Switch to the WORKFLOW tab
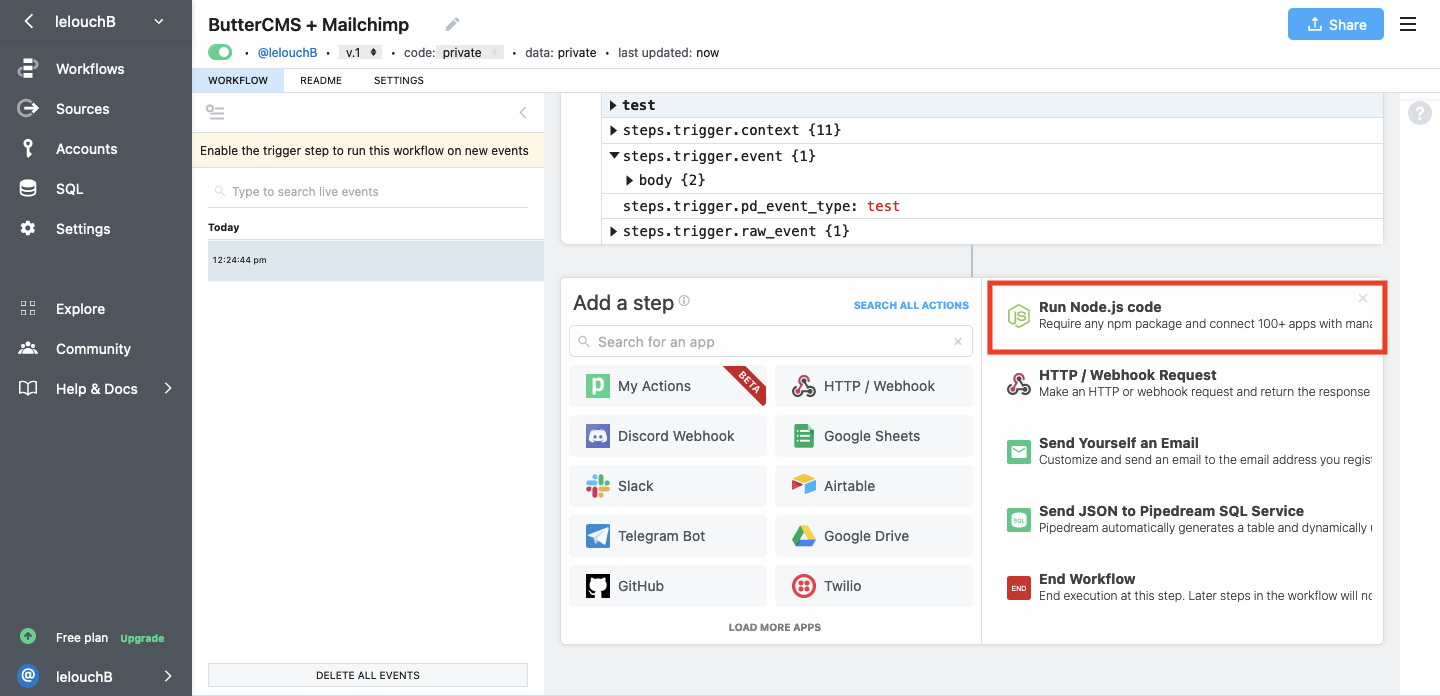The height and width of the screenshot is (696, 1440). [x=238, y=80]
